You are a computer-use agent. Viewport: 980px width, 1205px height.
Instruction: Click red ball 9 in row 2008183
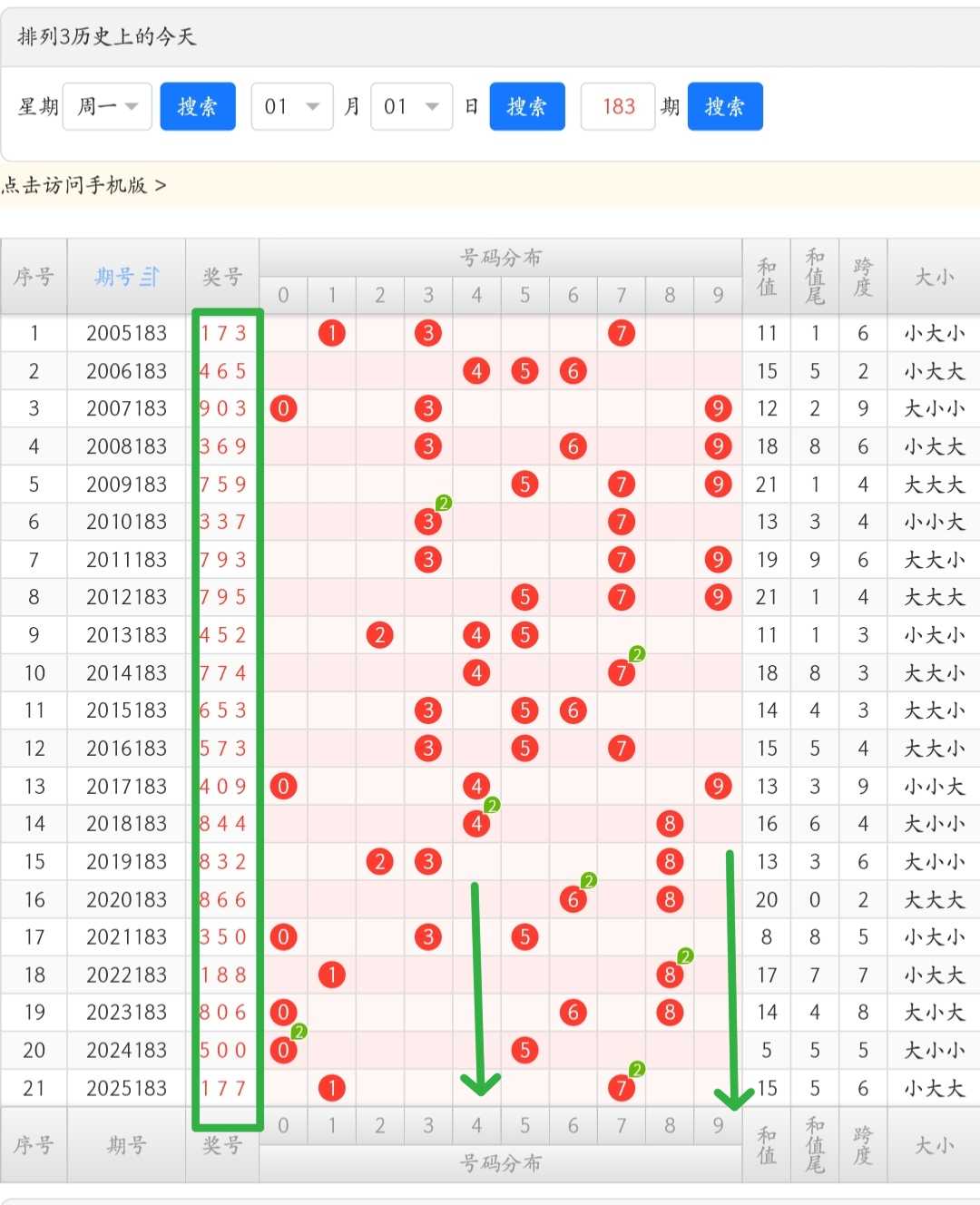(718, 446)
